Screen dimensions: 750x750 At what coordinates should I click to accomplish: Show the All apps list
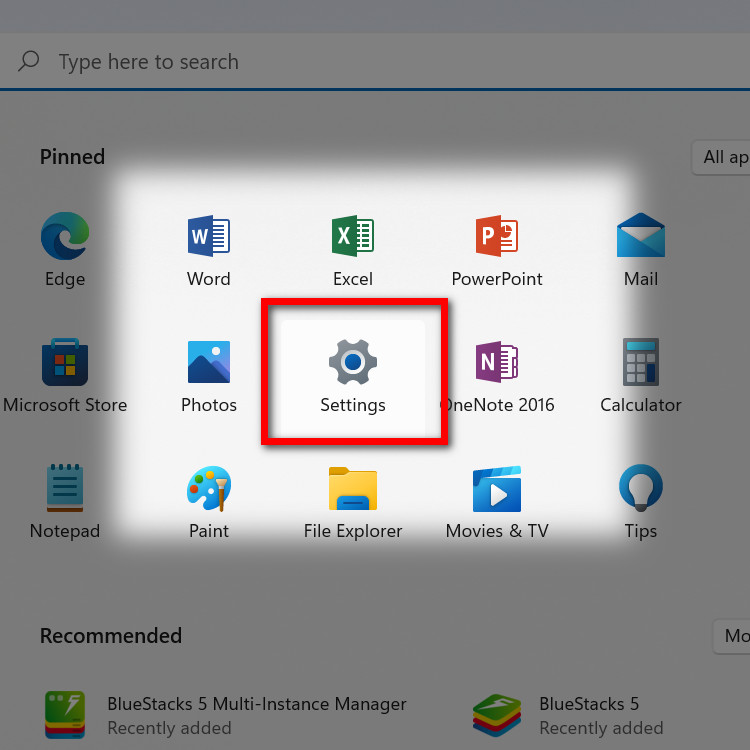tap(721, 157)
